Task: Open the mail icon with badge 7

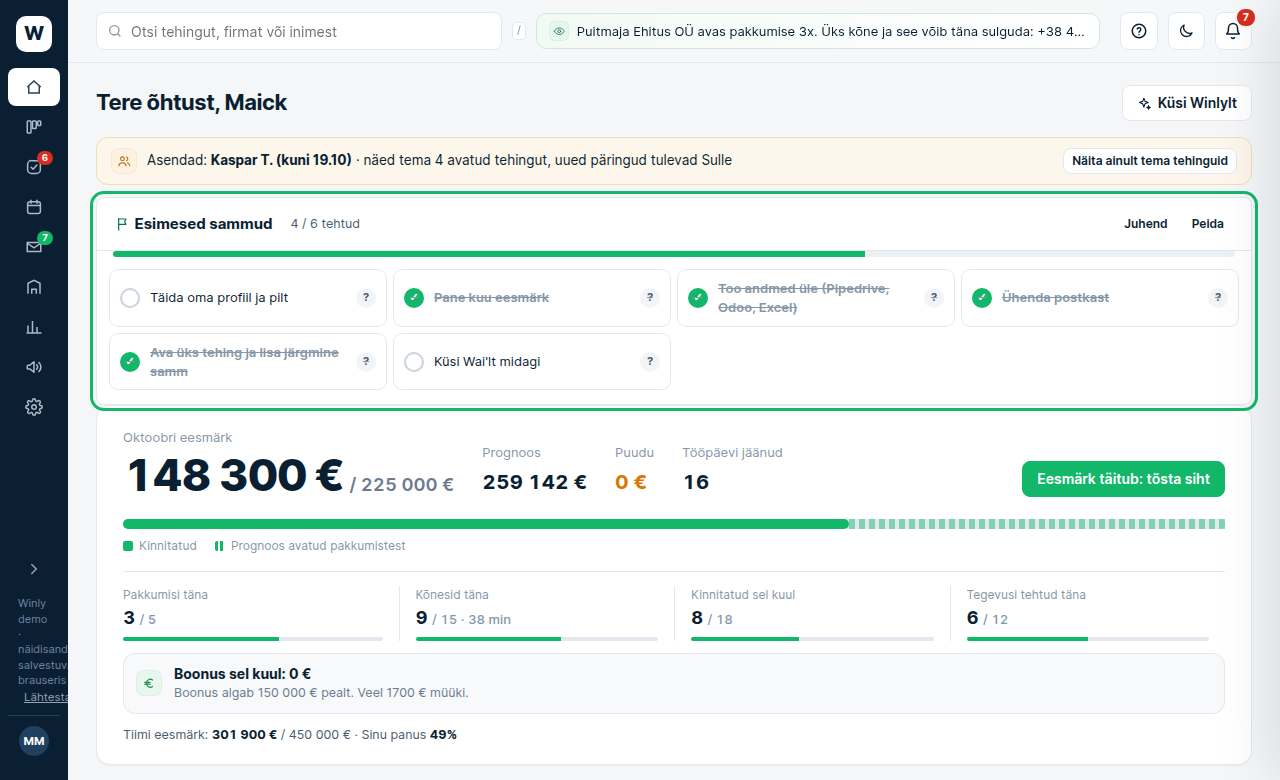Action: click(34, 247)
